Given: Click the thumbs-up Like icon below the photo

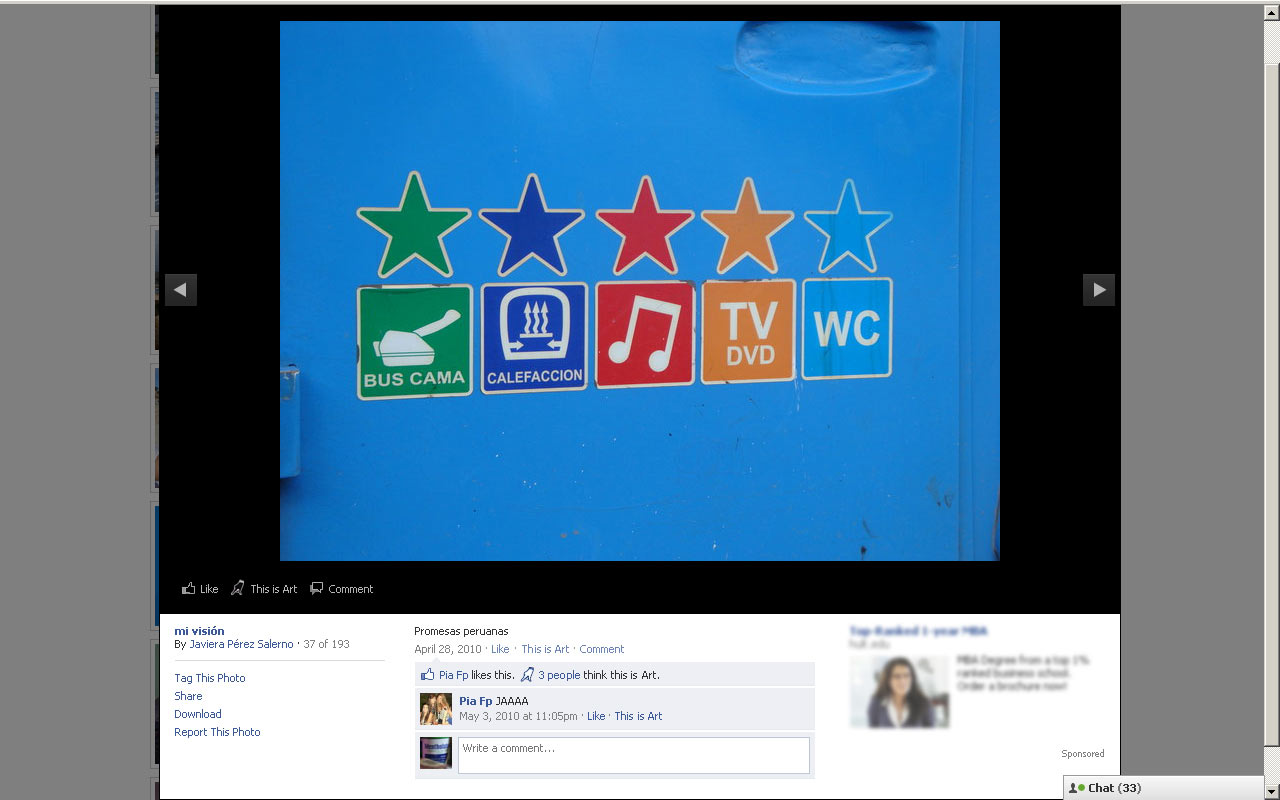Looking at the screenshot, I should click(x=189, y=589).
